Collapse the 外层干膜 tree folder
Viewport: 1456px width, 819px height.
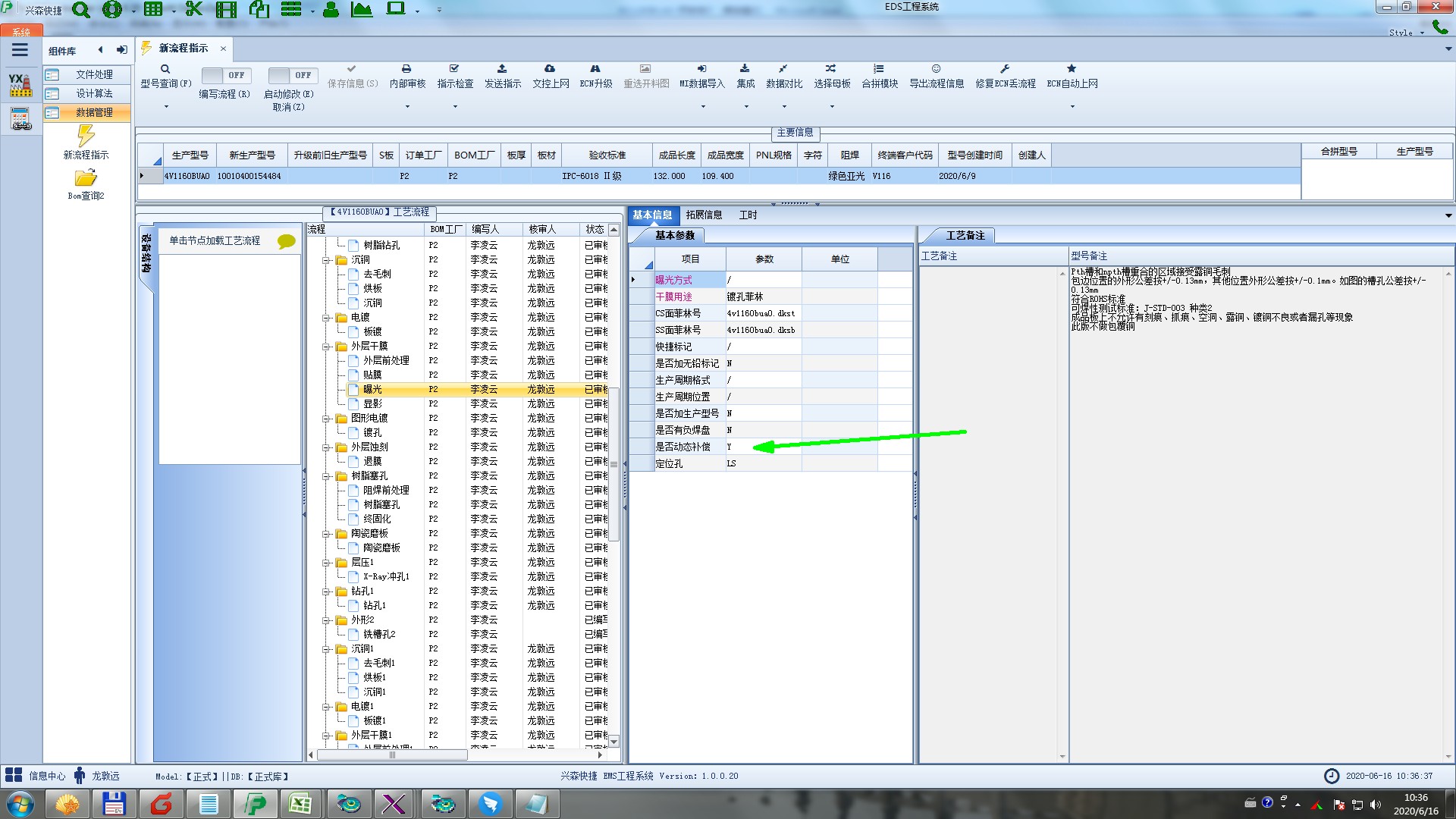[327, 347]
